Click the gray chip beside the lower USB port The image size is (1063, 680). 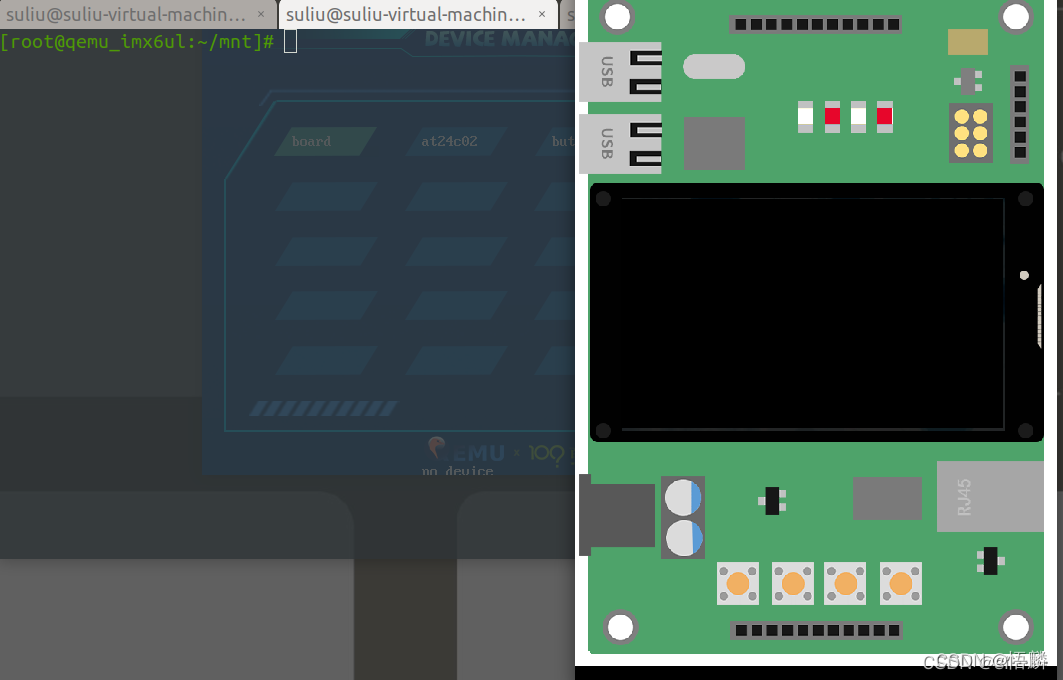[715, 143]
